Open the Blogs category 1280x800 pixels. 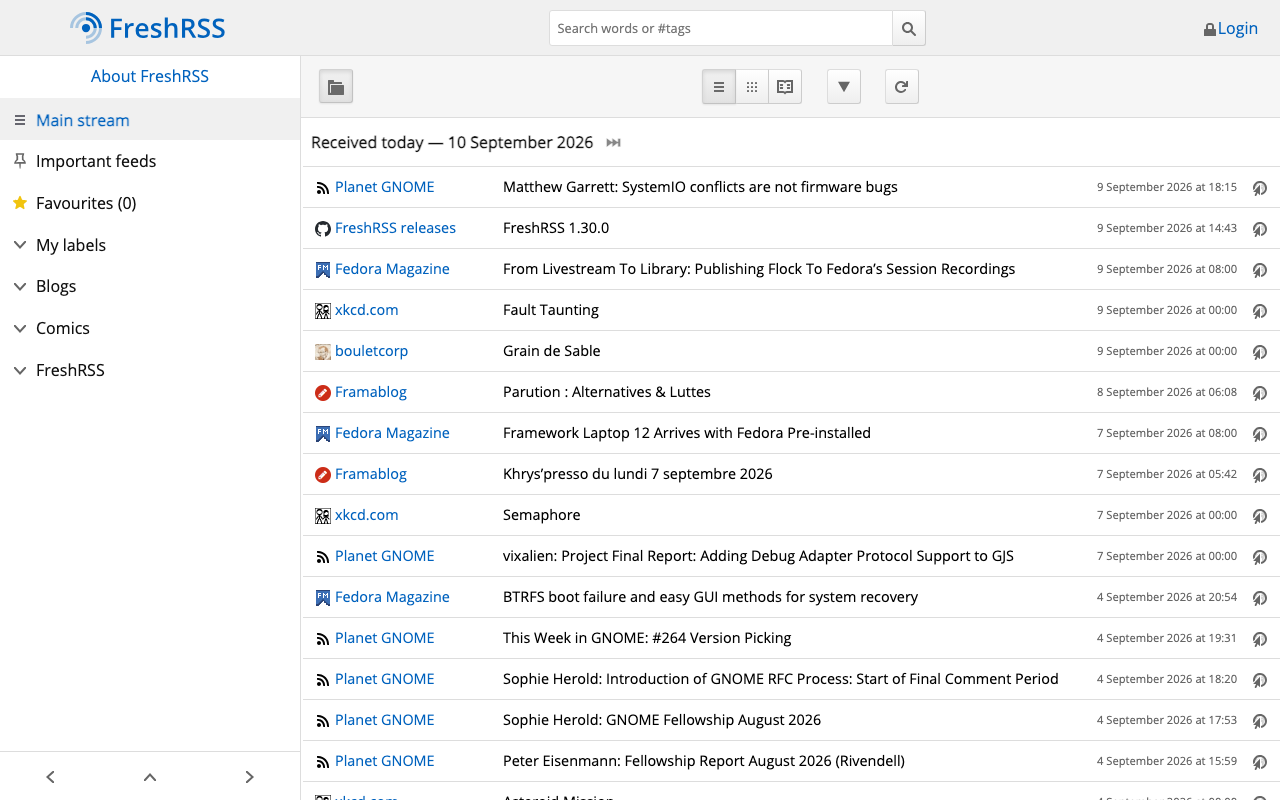tap(56, 286)
